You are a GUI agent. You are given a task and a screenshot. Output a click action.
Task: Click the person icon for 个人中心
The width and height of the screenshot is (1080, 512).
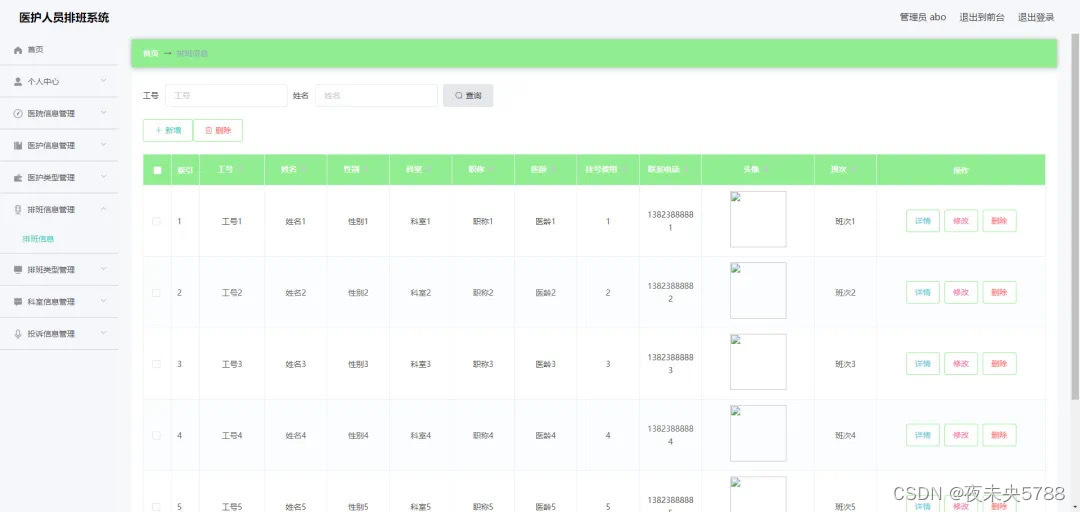(x=19, y=81)
